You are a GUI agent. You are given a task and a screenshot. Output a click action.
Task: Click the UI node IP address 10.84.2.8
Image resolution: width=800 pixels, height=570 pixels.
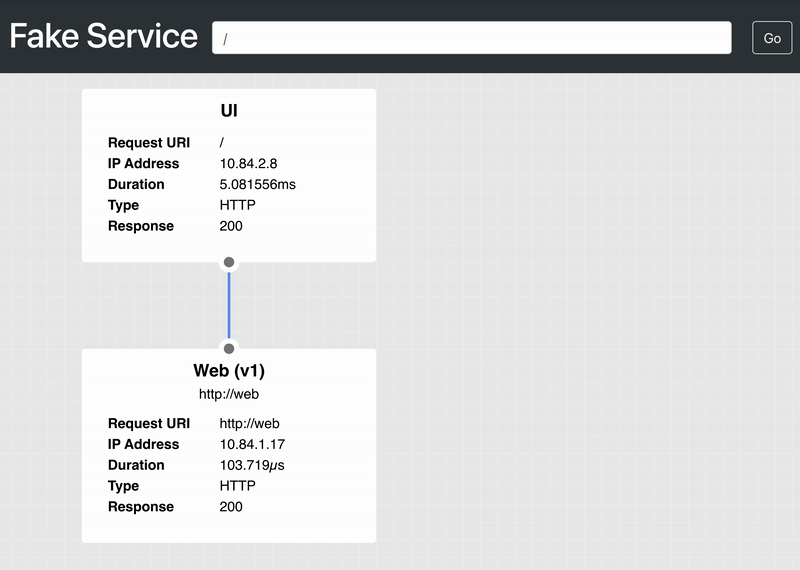click(x=249, y=163)
